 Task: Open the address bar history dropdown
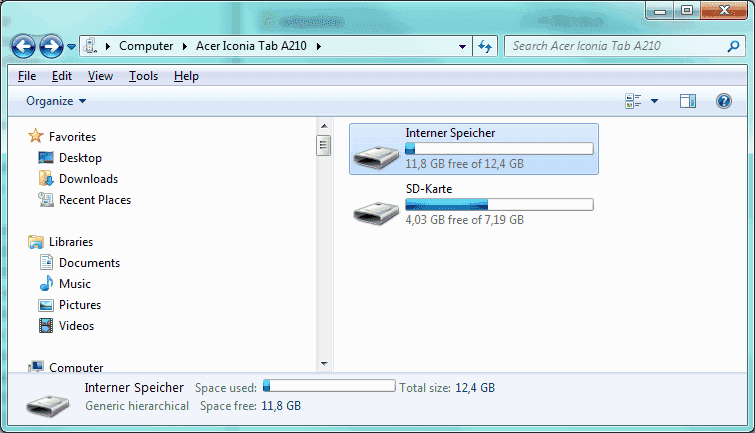(x=462, y=47)
